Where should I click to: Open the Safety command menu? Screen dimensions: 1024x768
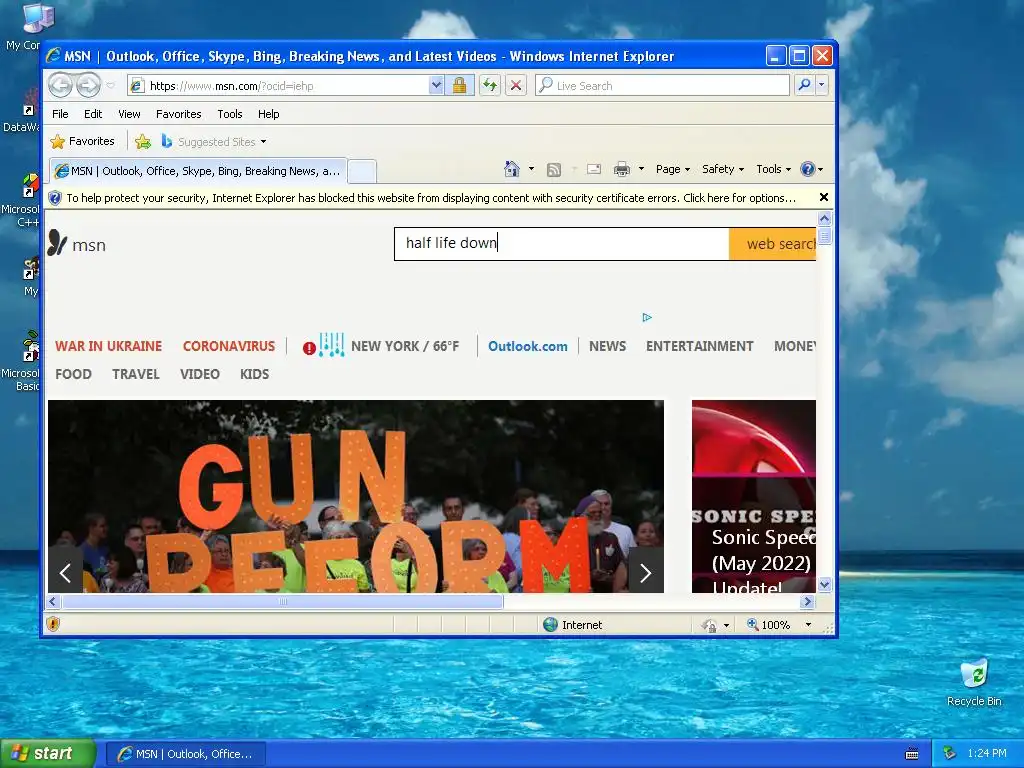coord(723,169)
